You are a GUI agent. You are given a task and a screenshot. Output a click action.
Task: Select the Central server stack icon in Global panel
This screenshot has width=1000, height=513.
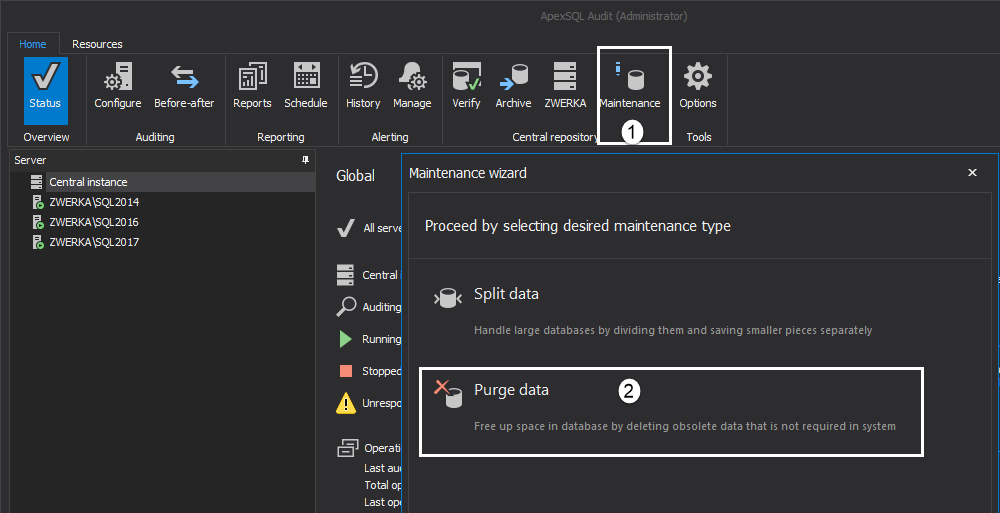(345, 275)
